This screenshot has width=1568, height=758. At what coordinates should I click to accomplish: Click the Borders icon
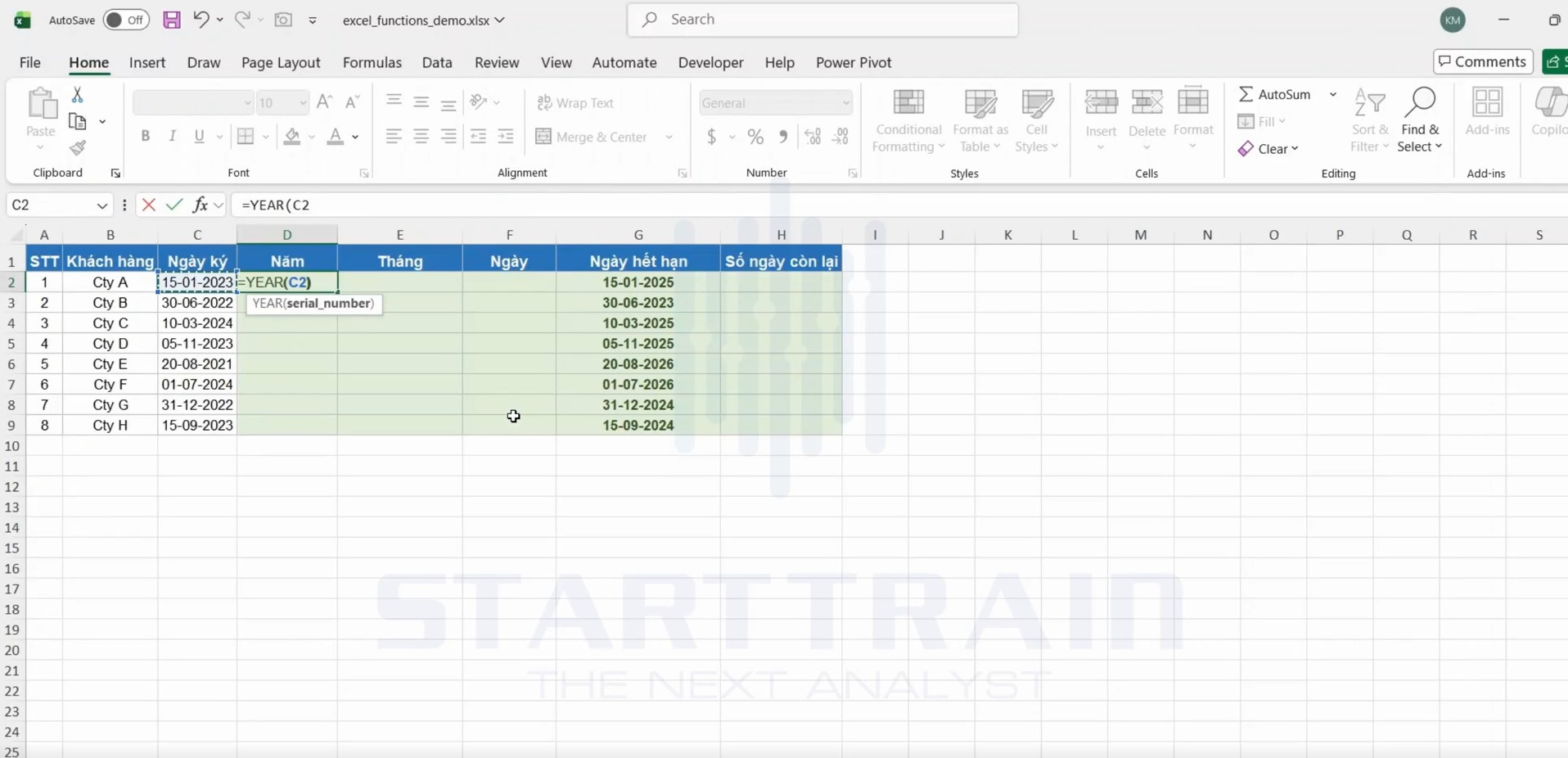(245, 137)
